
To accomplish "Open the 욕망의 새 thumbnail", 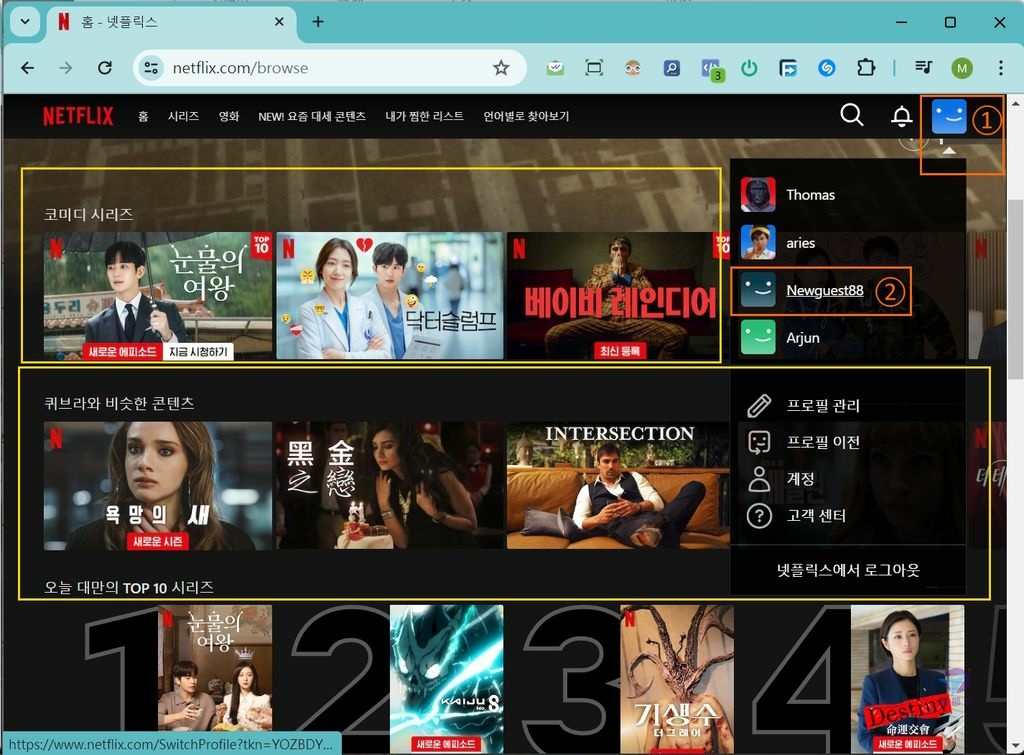I will click(x=158, y=485).
